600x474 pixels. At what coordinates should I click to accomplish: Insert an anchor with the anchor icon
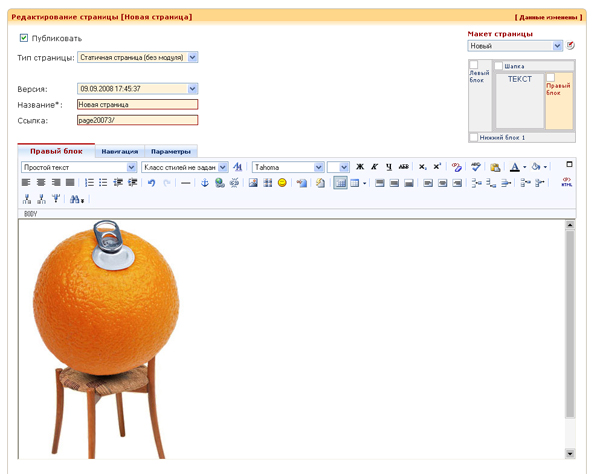point(205,183)
